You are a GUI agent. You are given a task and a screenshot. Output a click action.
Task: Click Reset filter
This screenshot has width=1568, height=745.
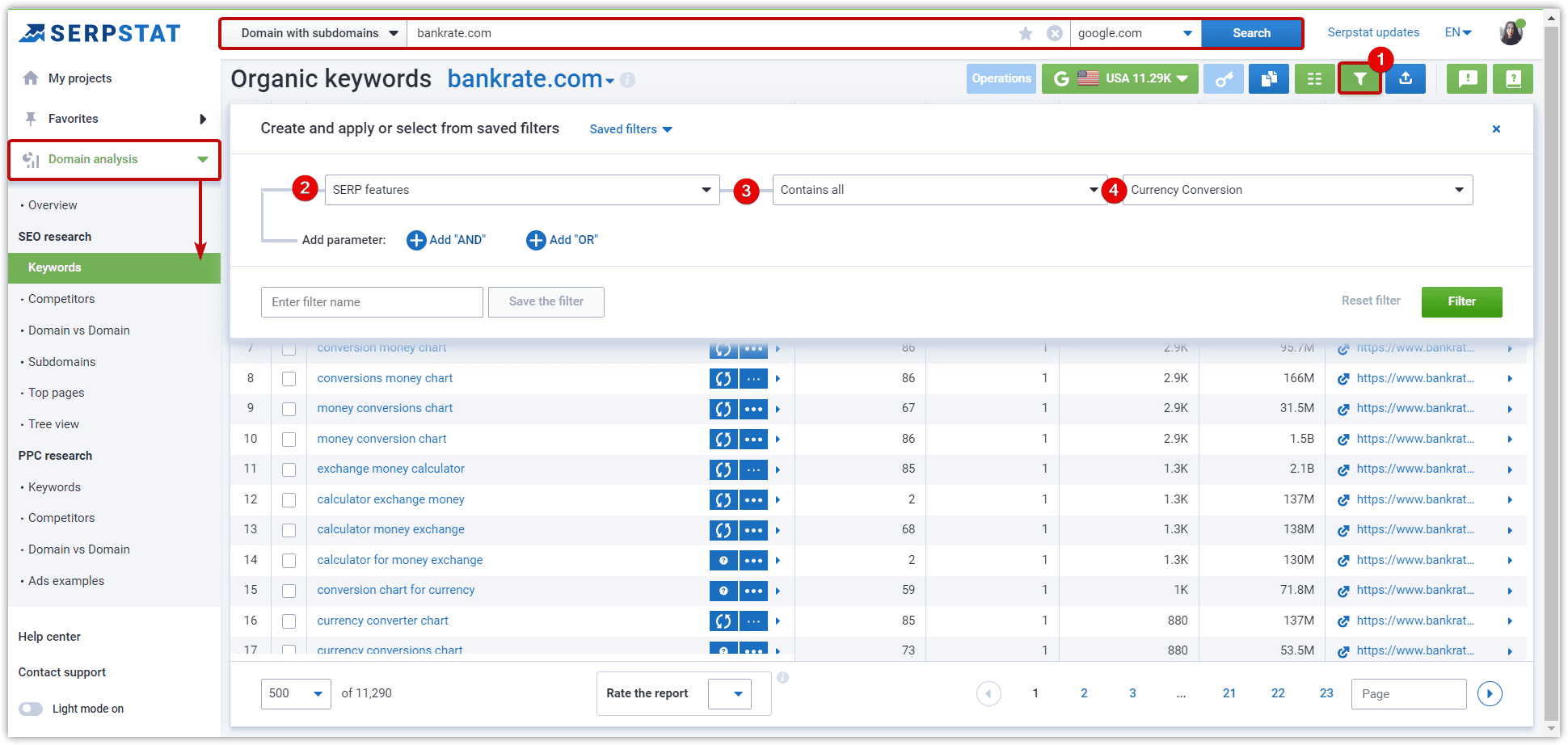[x=1371, y=301]
